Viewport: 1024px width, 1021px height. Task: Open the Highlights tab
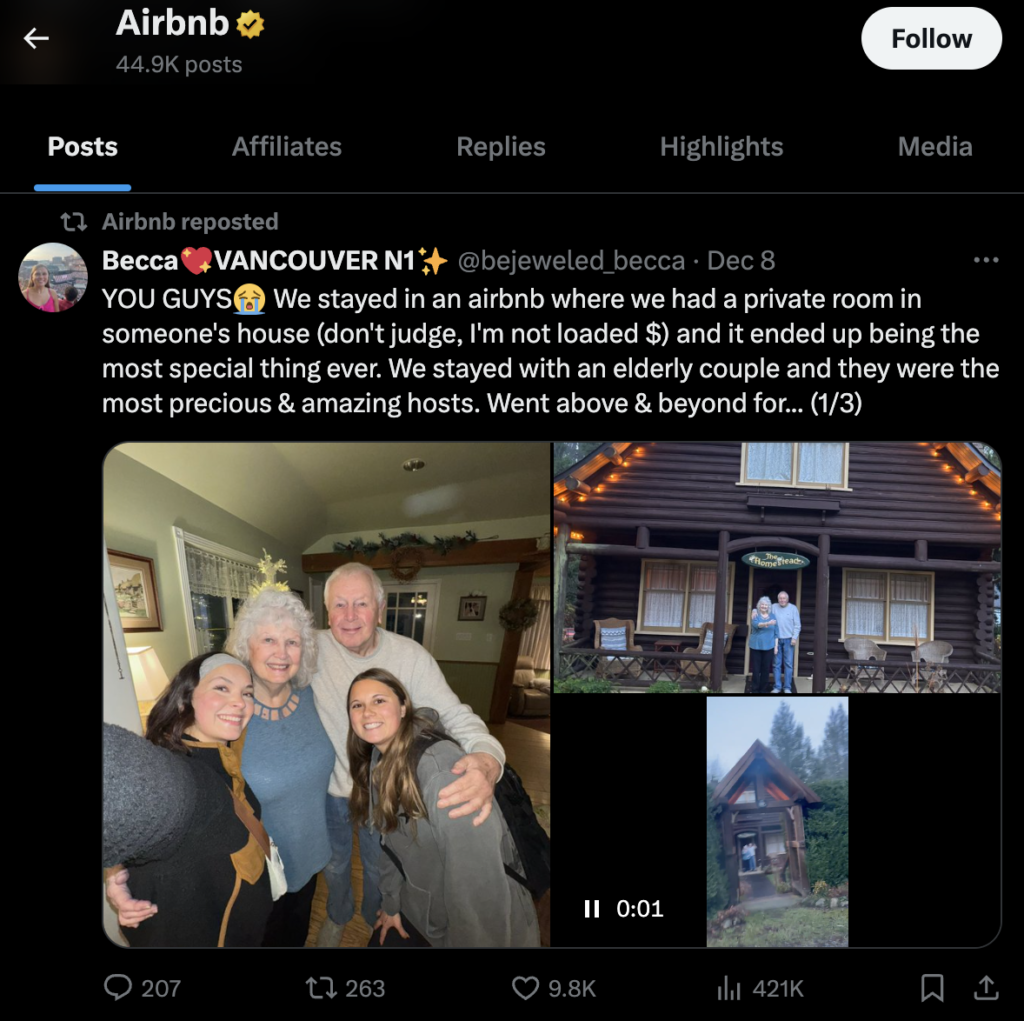pyautogui.click(x=721, y=146)
